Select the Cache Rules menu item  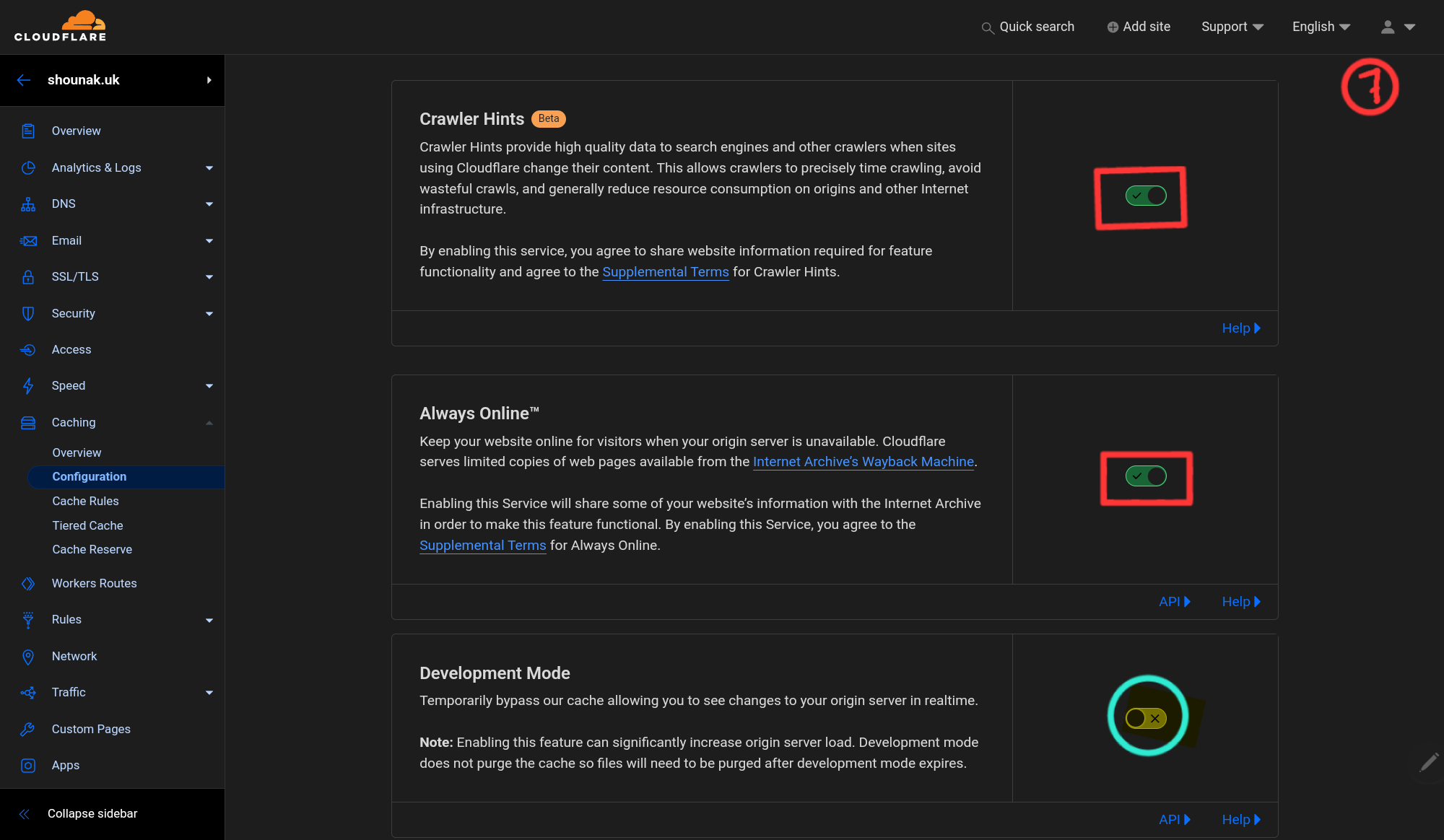[86, 500]
